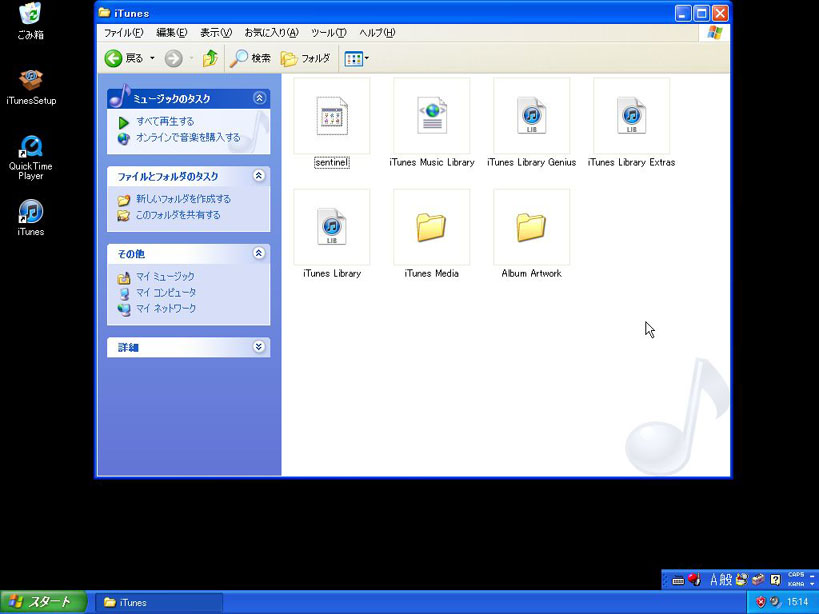Image resolution: width=819 pixels, height=614 pixels.
Task: Open the Forward button history dropdown arrow
Action: pos(192,58)
